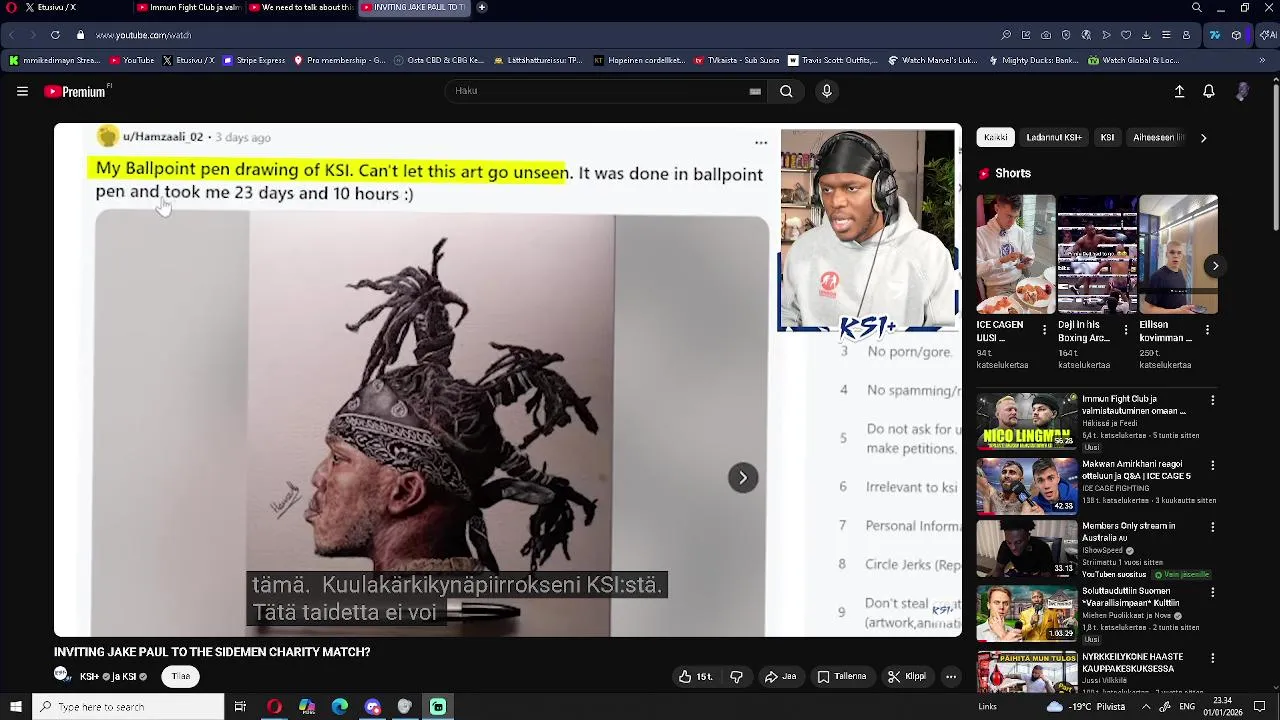
Task: Open Windows Start menu
Action: [x=15, y=707]
